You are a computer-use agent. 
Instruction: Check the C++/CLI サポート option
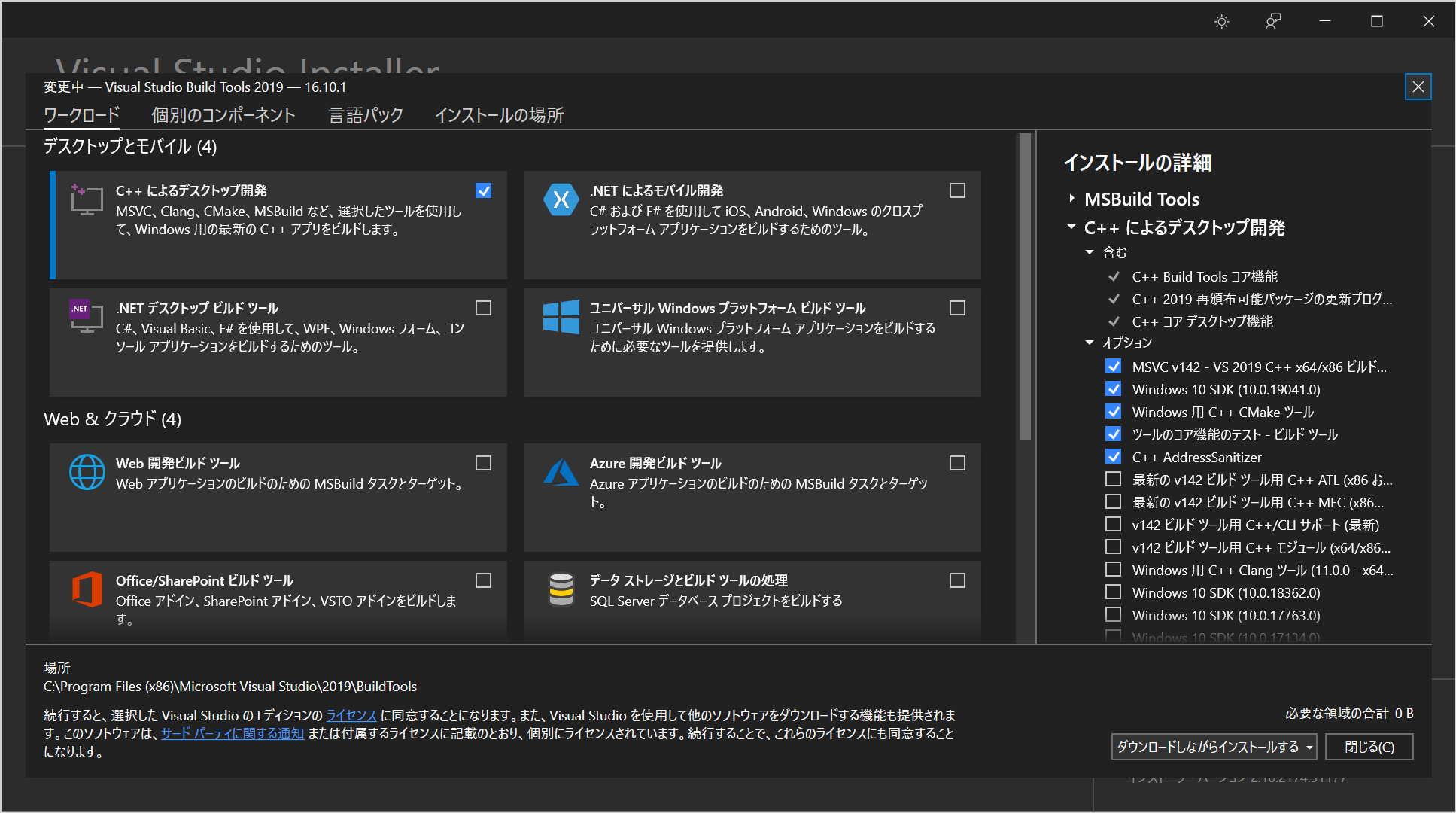pos(1114,524)
